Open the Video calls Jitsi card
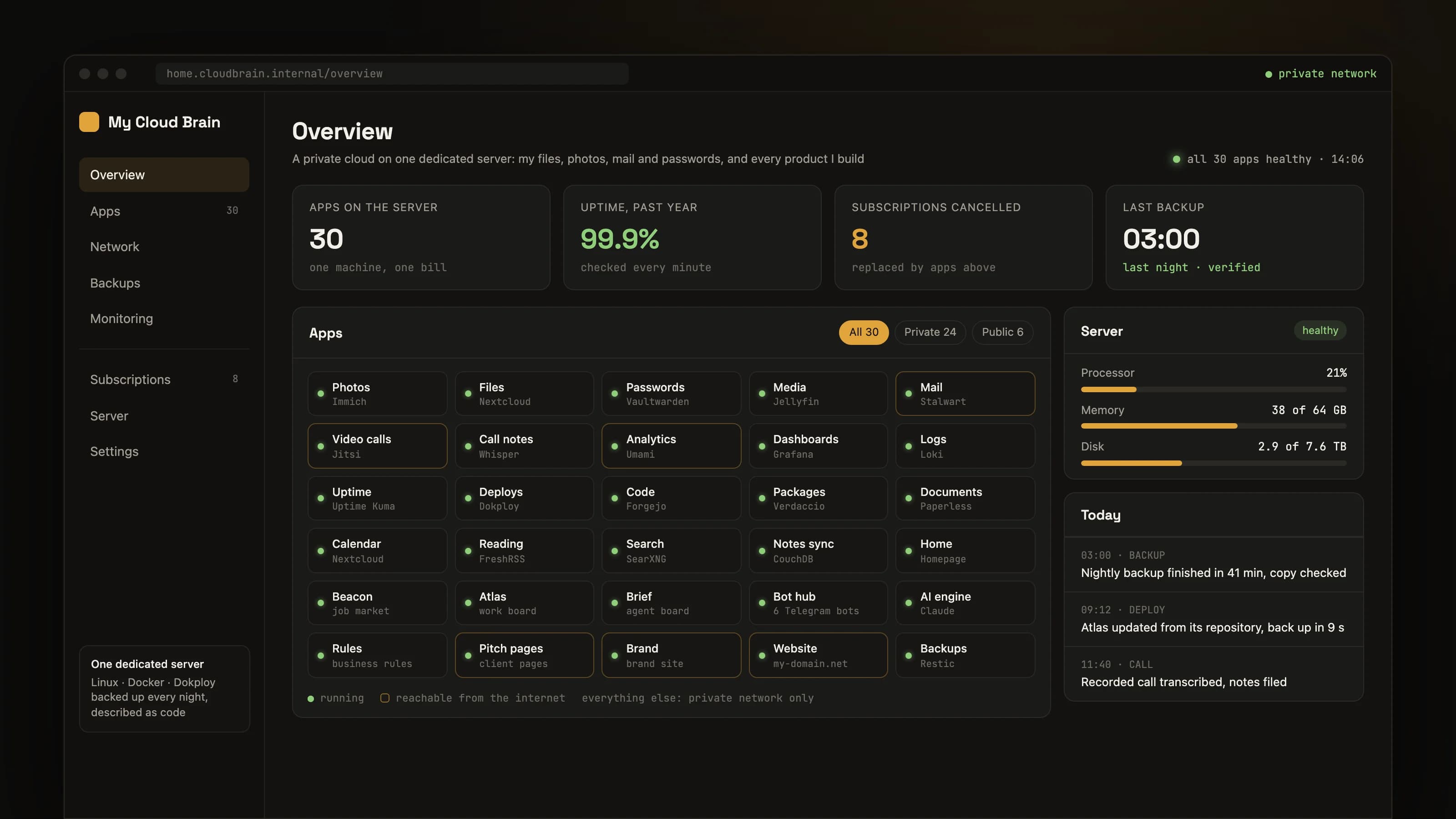This screenshot has height=819, width=1456. 377,446
